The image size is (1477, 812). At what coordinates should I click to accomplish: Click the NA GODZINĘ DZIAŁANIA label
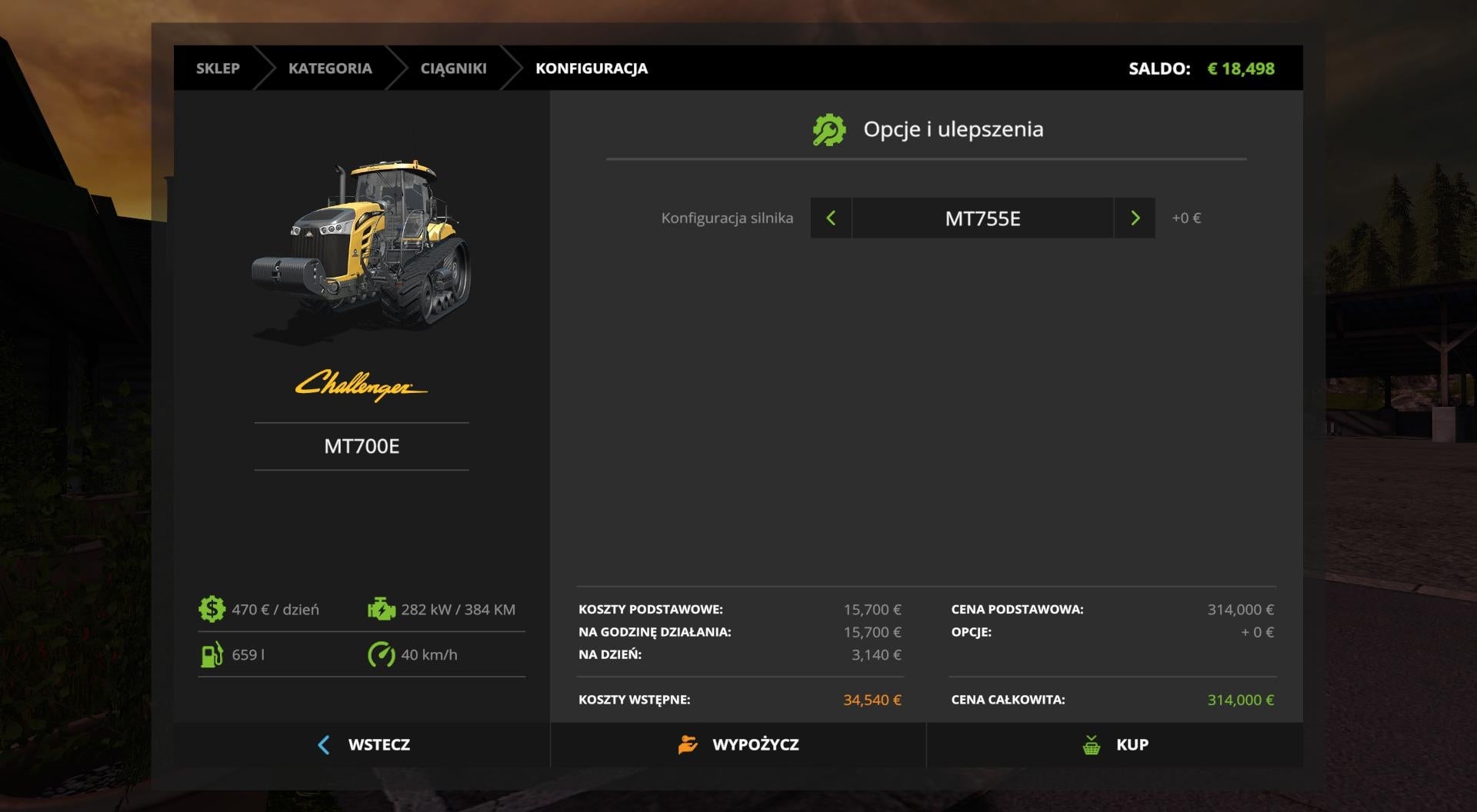coord(655,632)
